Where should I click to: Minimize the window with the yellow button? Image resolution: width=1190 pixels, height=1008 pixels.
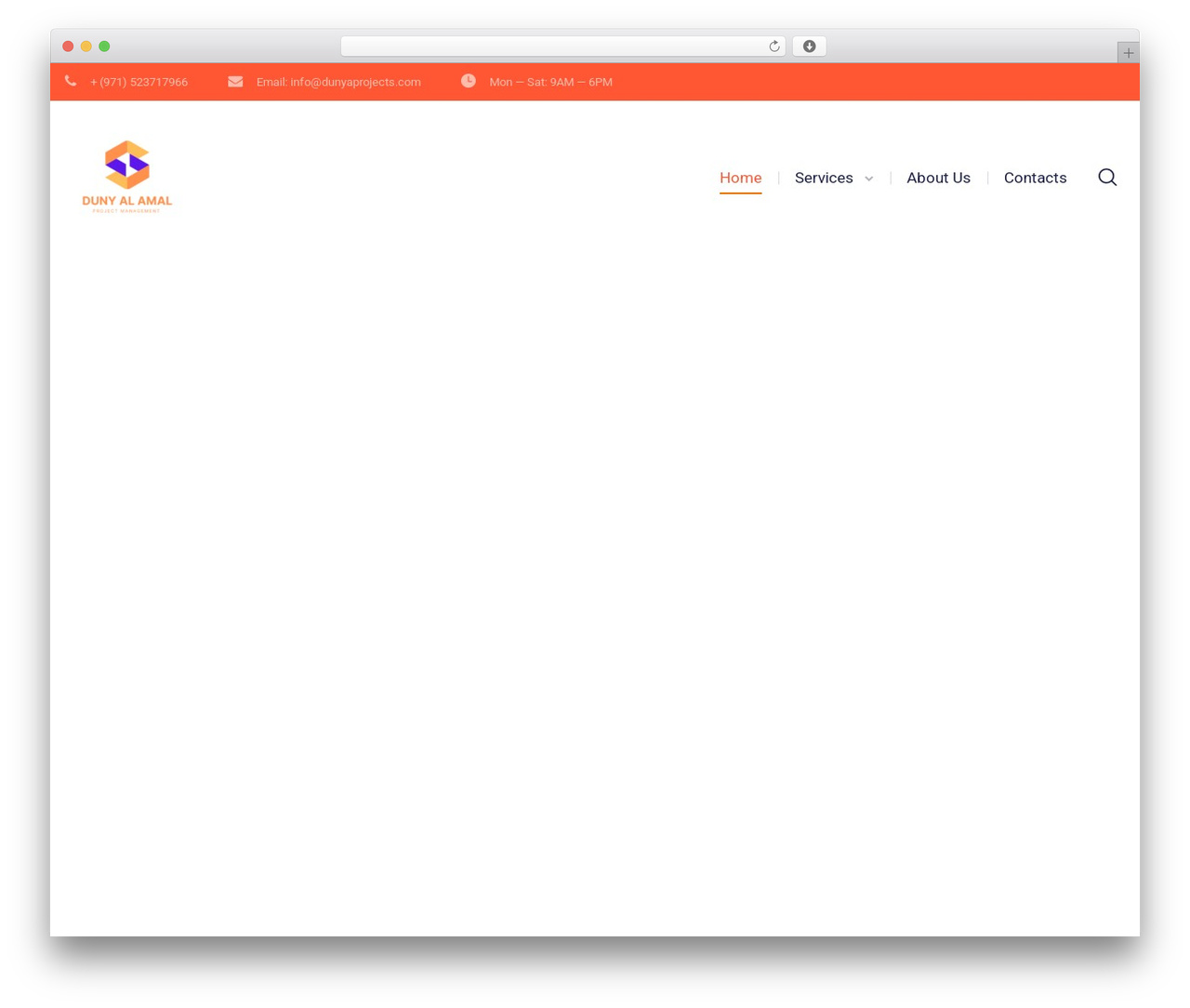tap(86, 46)
